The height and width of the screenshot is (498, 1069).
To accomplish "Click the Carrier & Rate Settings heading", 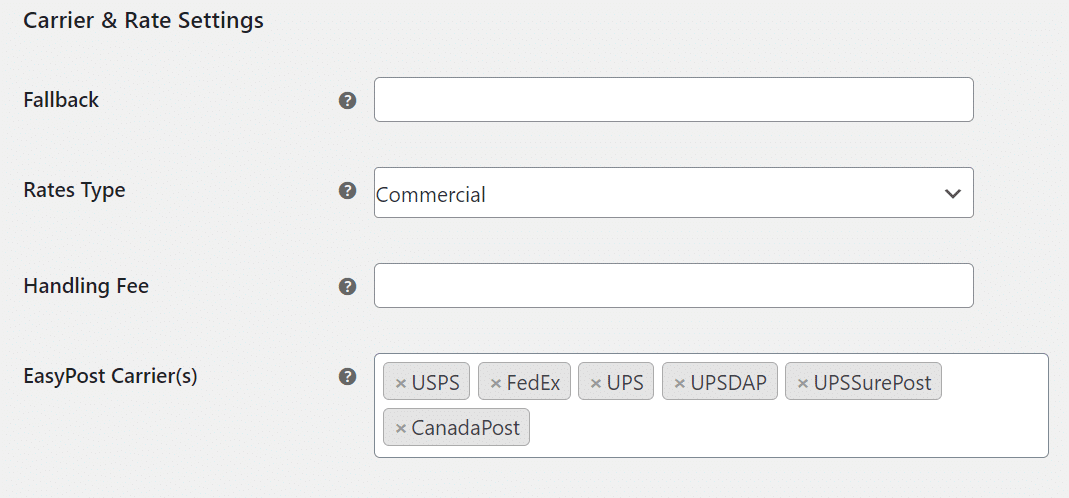I will point(143,20).
